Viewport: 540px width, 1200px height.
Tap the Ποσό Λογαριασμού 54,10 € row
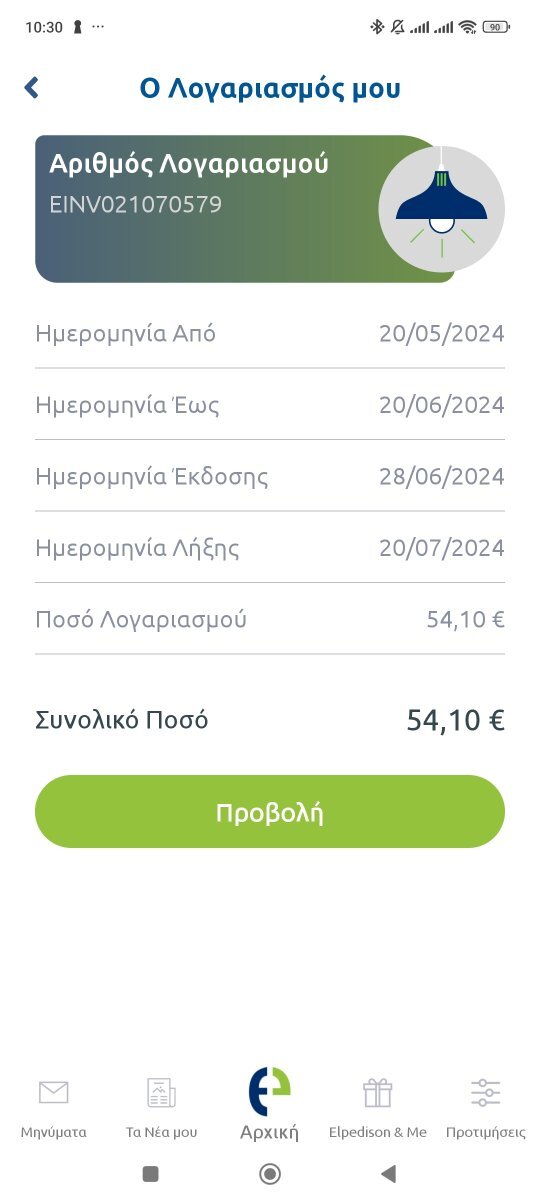point(270,619)
